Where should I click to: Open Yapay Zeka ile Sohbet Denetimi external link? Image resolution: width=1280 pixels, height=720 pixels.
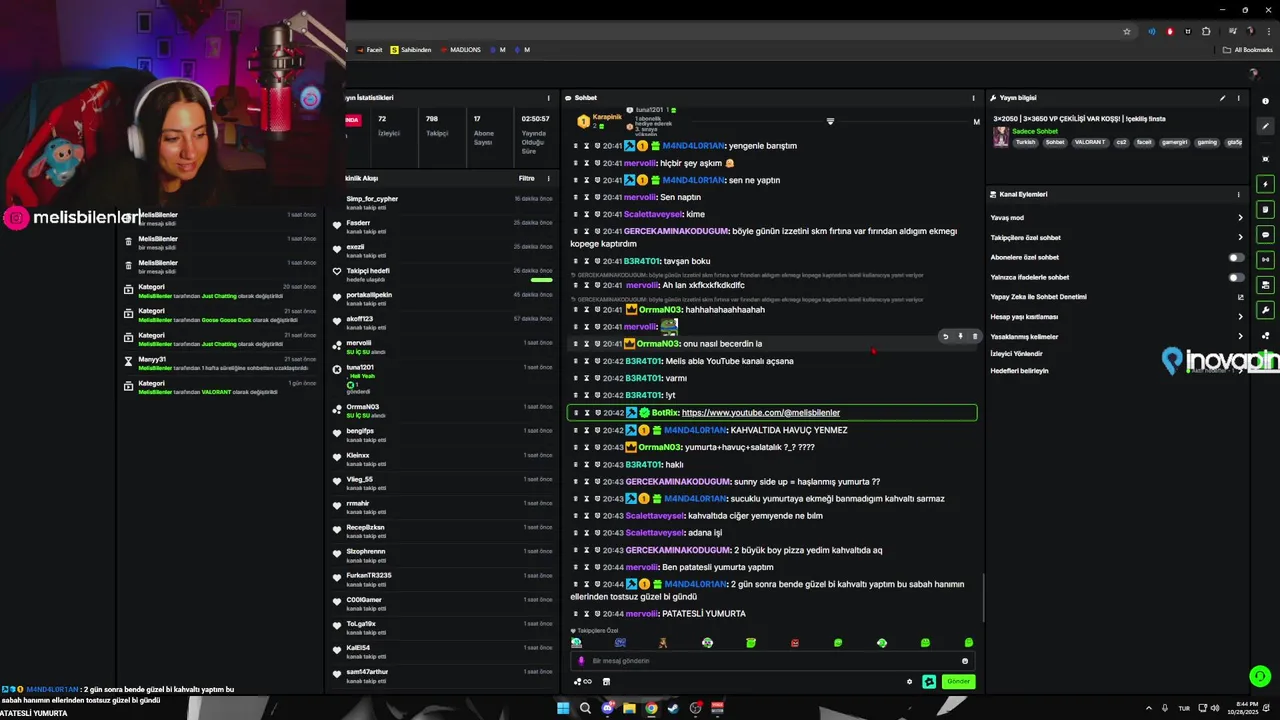(1240, 297)
